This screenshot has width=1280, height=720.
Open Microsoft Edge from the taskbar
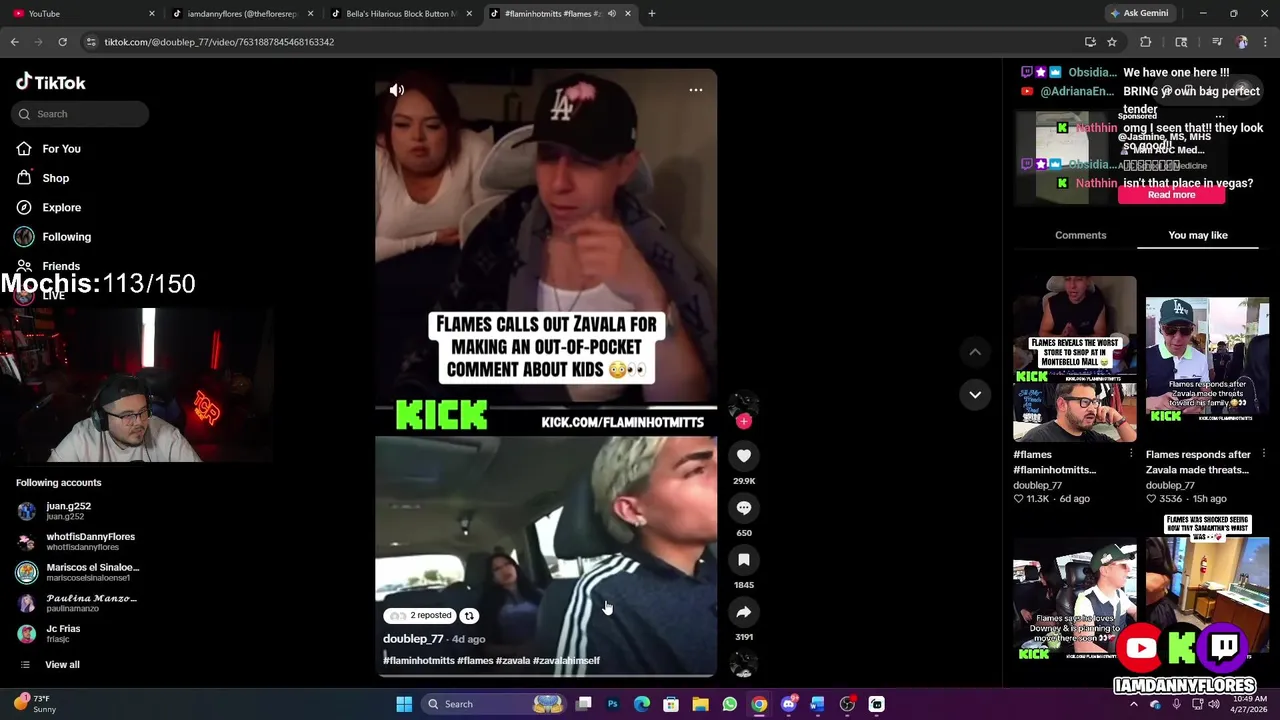point(642,704)
